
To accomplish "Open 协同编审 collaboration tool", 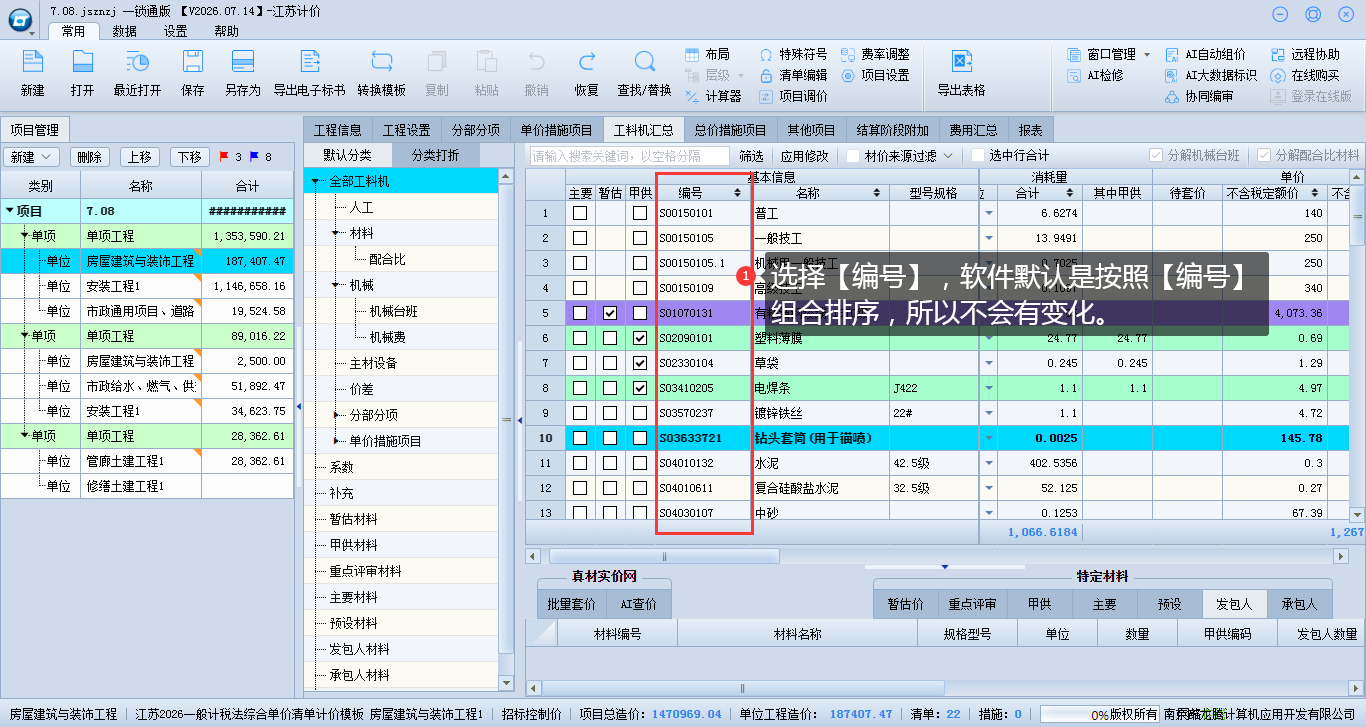I will coord(1199,96).
